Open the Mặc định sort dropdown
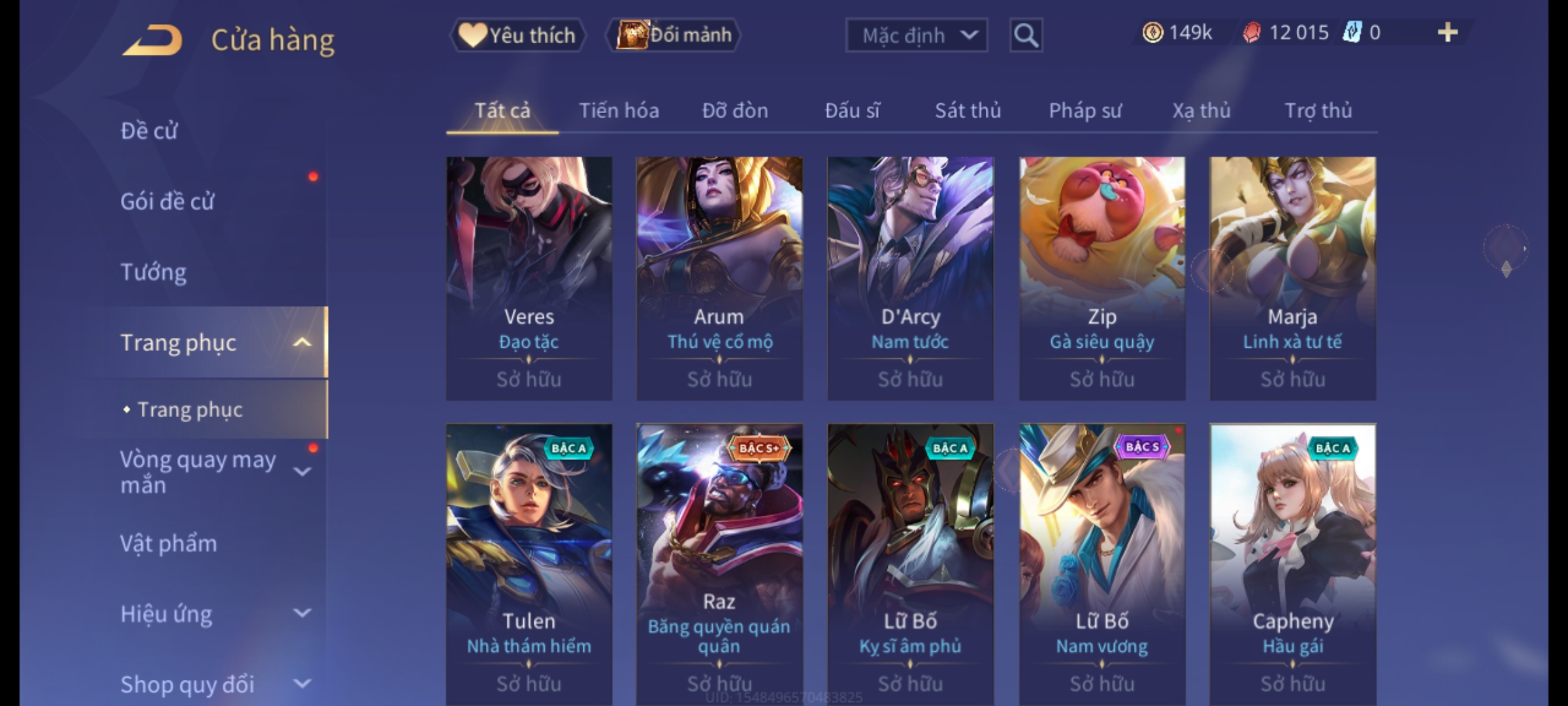Screen dimensions: 1568x706 click(916, 35)
